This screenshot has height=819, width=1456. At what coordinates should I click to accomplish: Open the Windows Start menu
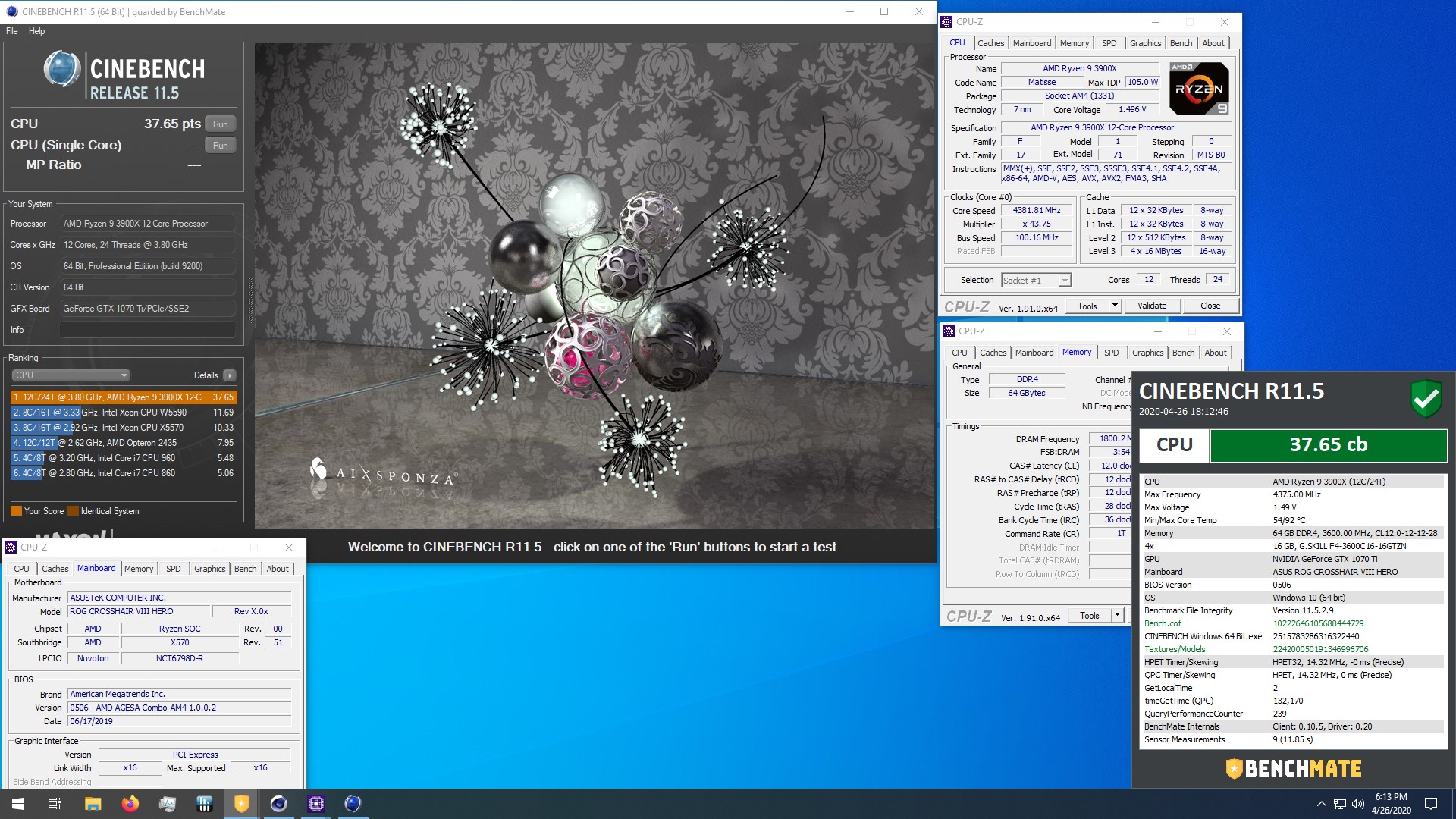tap(18, 804)
